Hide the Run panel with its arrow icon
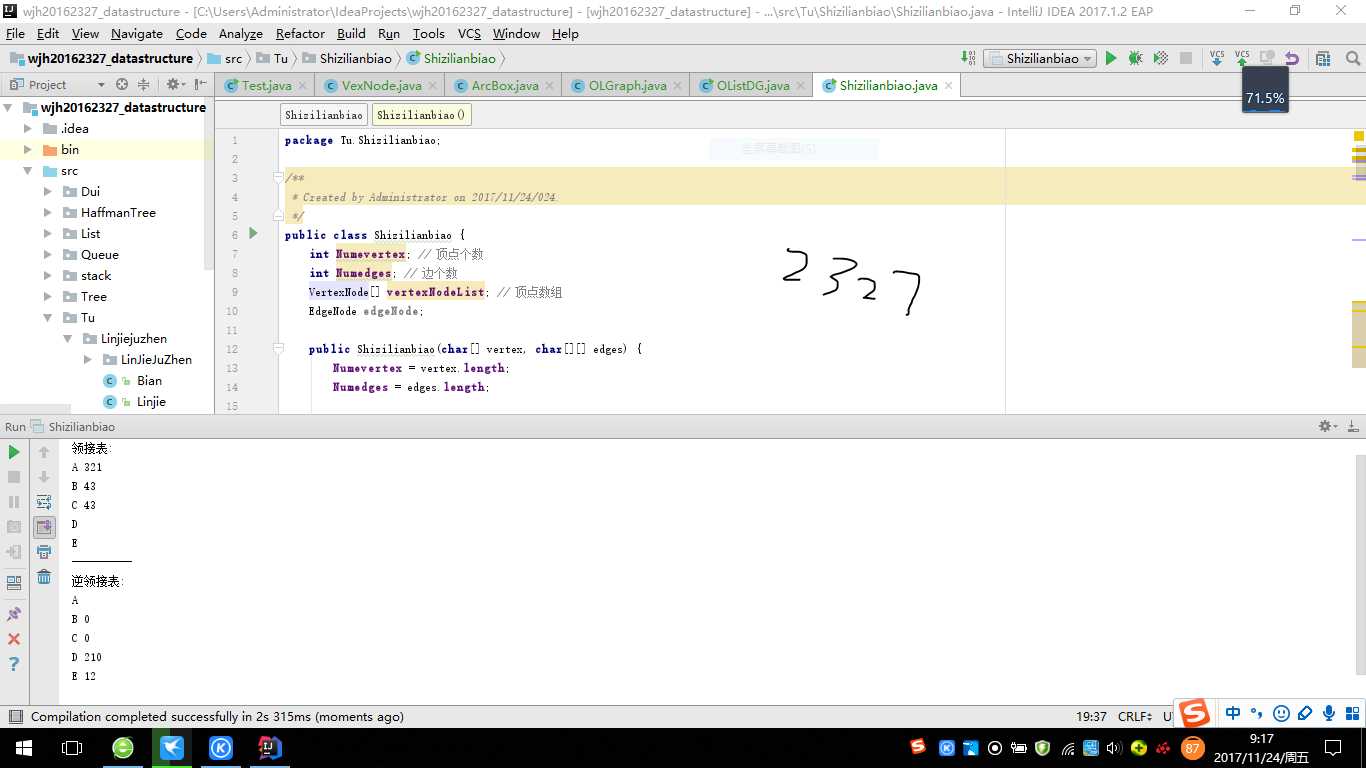This screenshot has height=768, width=1366. coord(1352,426)
